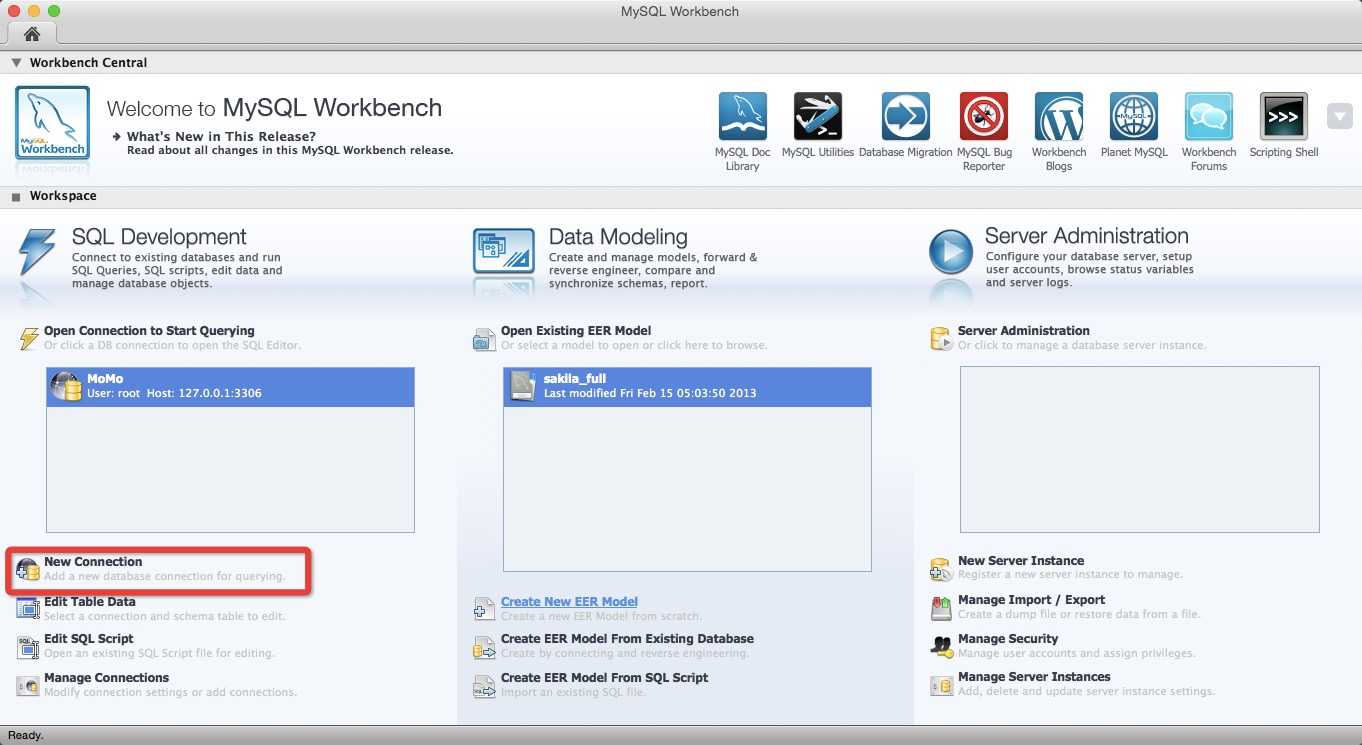Click the Manage Import / Export icon
Screen dimensions: 1362x745
coord(941,607)
